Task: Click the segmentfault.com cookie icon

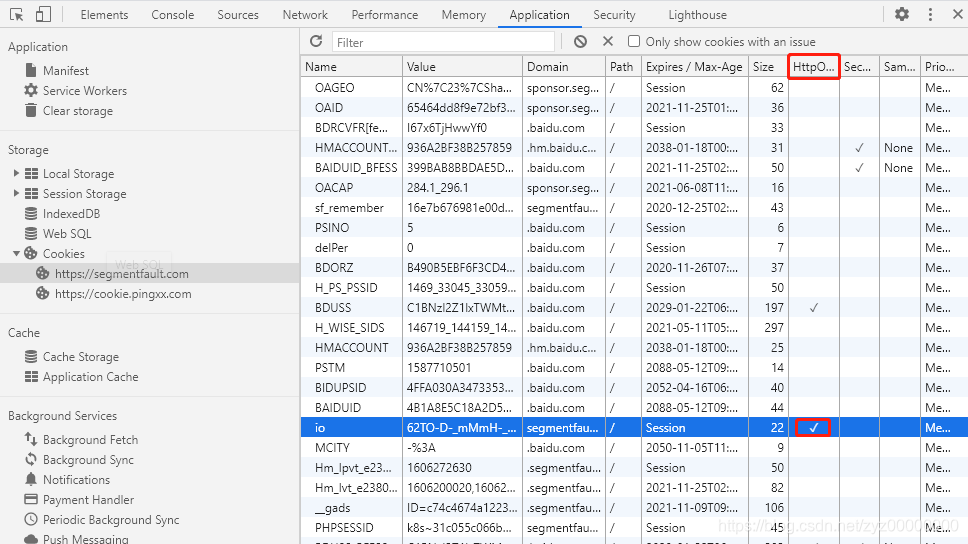Action: (43, 273)
